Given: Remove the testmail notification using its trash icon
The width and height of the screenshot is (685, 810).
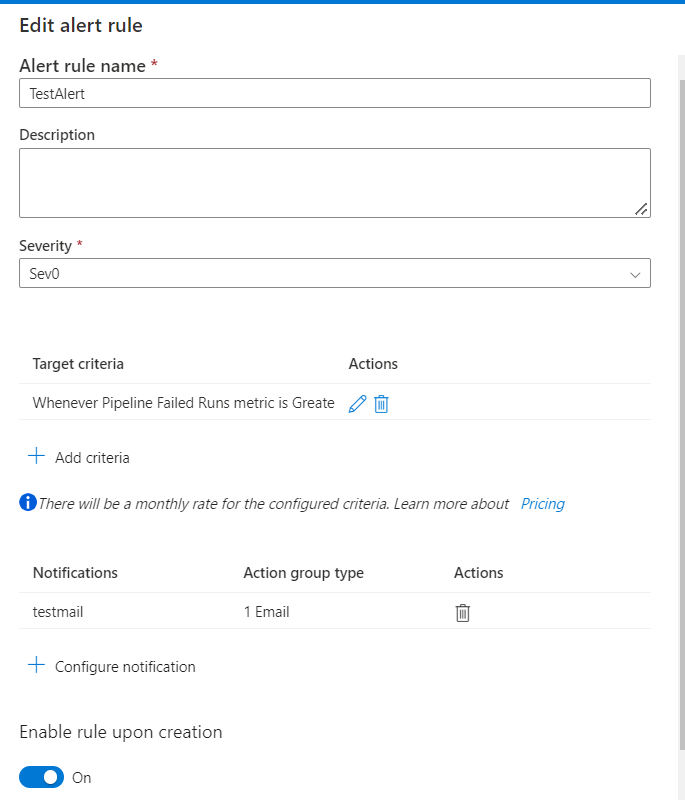Looking at the screenshot, I should 462,612.
